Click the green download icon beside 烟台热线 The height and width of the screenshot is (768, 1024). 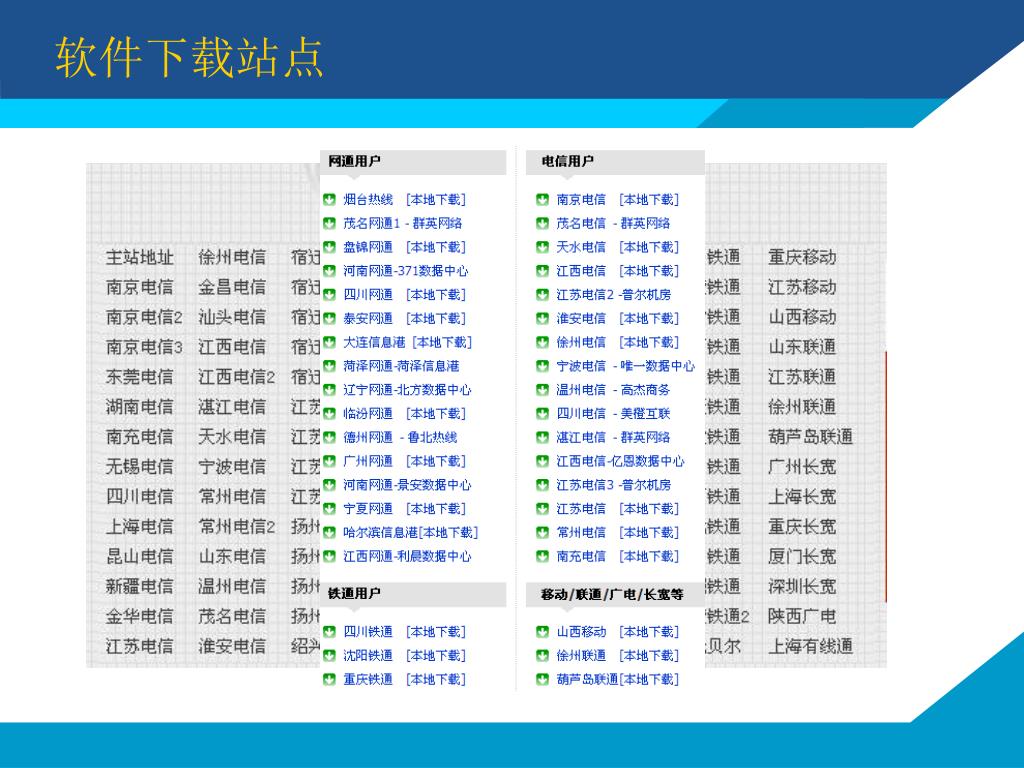330,200
